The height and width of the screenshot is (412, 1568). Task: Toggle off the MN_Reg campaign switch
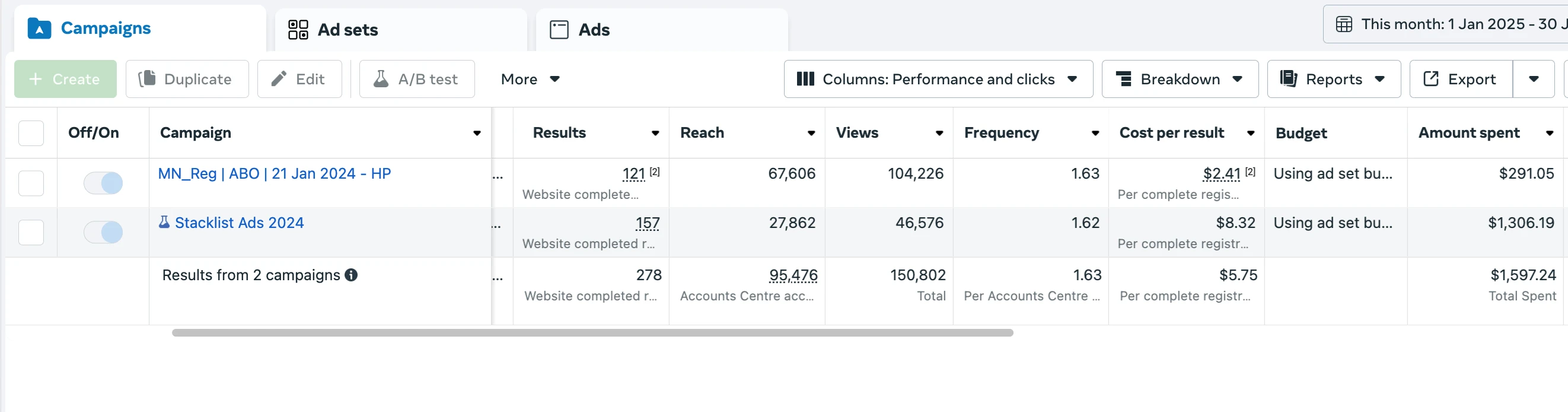point(103,183)
